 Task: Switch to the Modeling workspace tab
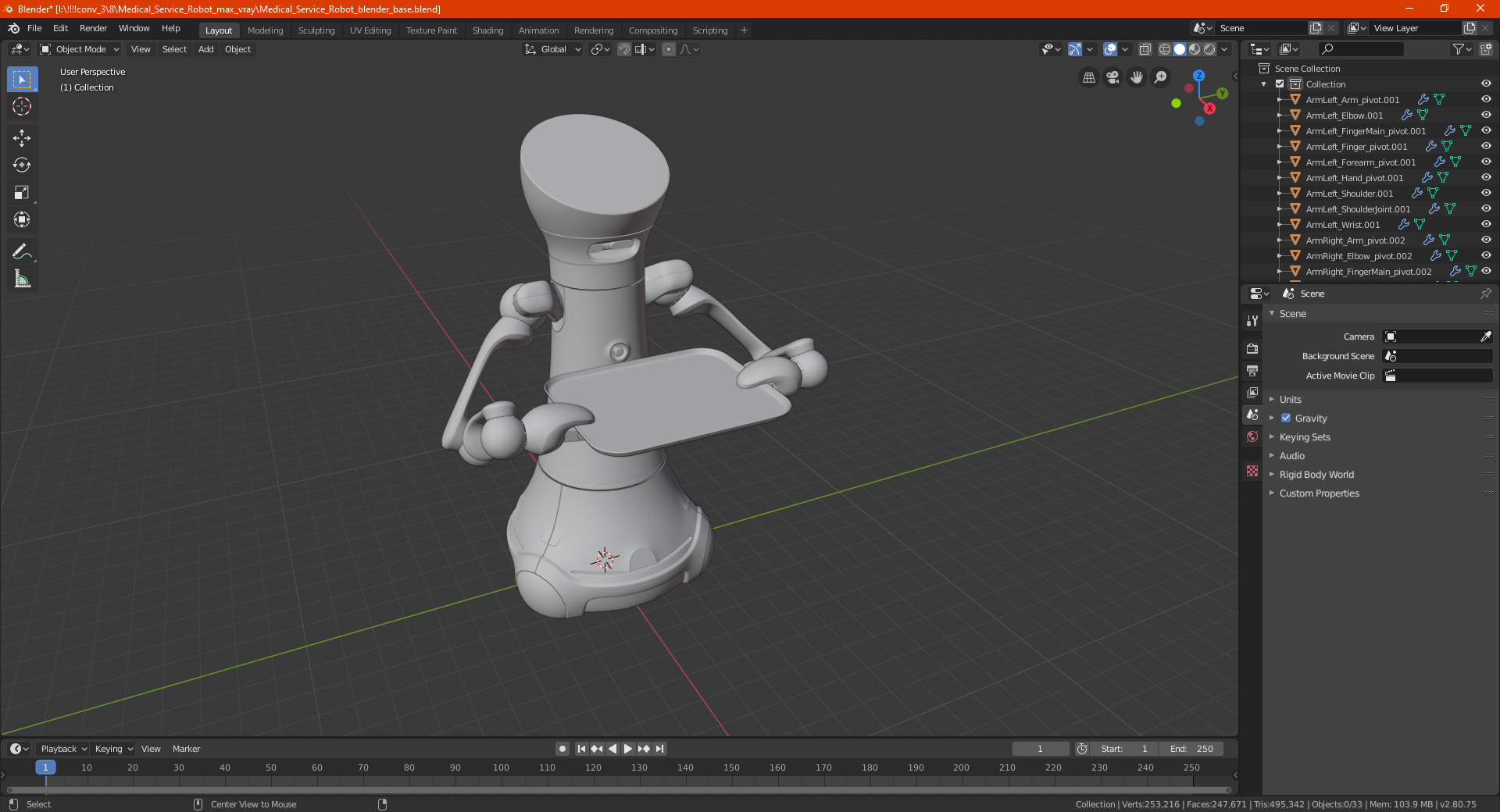(265, 30)
